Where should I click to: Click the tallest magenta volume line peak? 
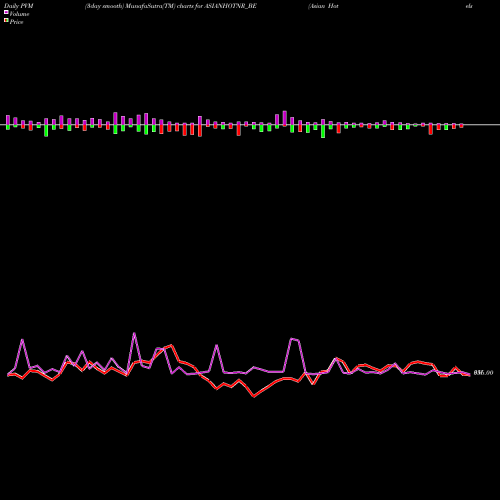[134, 333]
